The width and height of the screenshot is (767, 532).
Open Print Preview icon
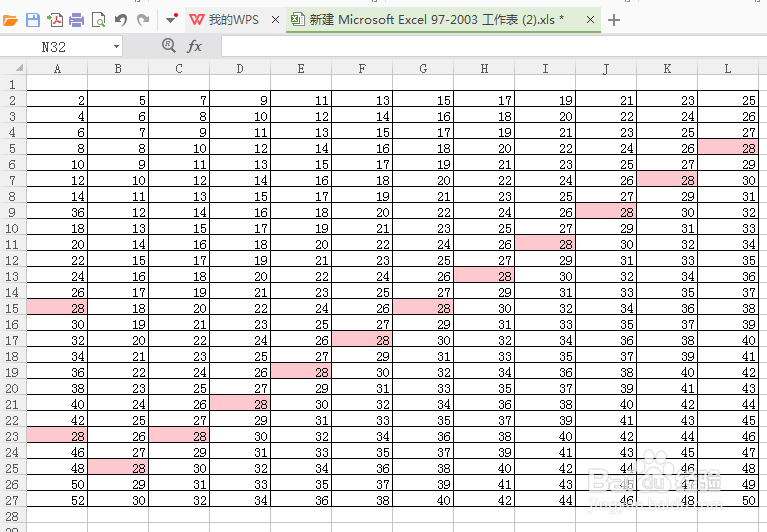tap(98, 20)
